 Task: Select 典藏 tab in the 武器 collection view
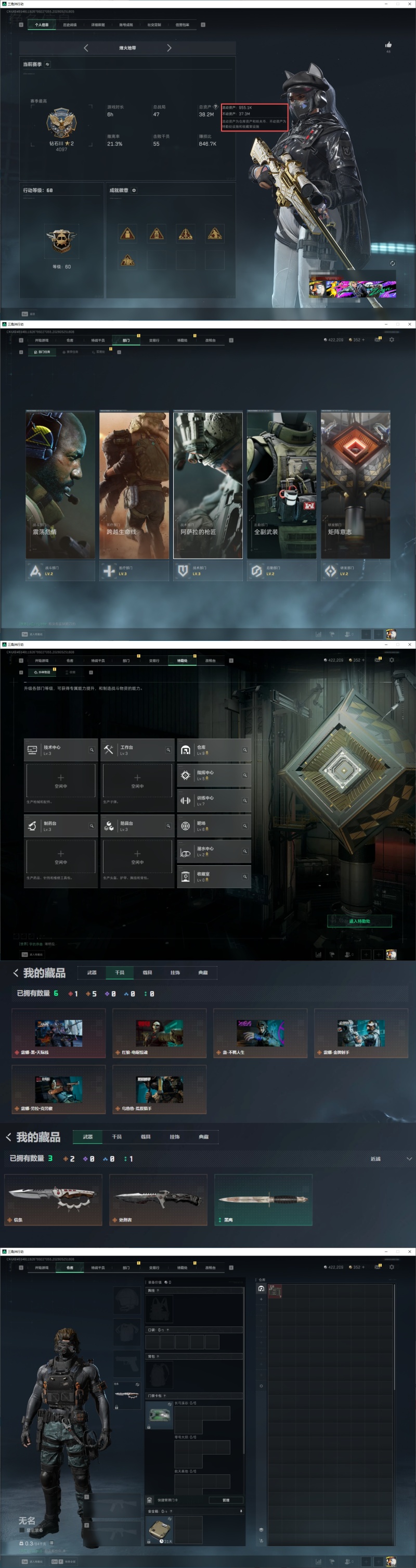(203, 1136)
